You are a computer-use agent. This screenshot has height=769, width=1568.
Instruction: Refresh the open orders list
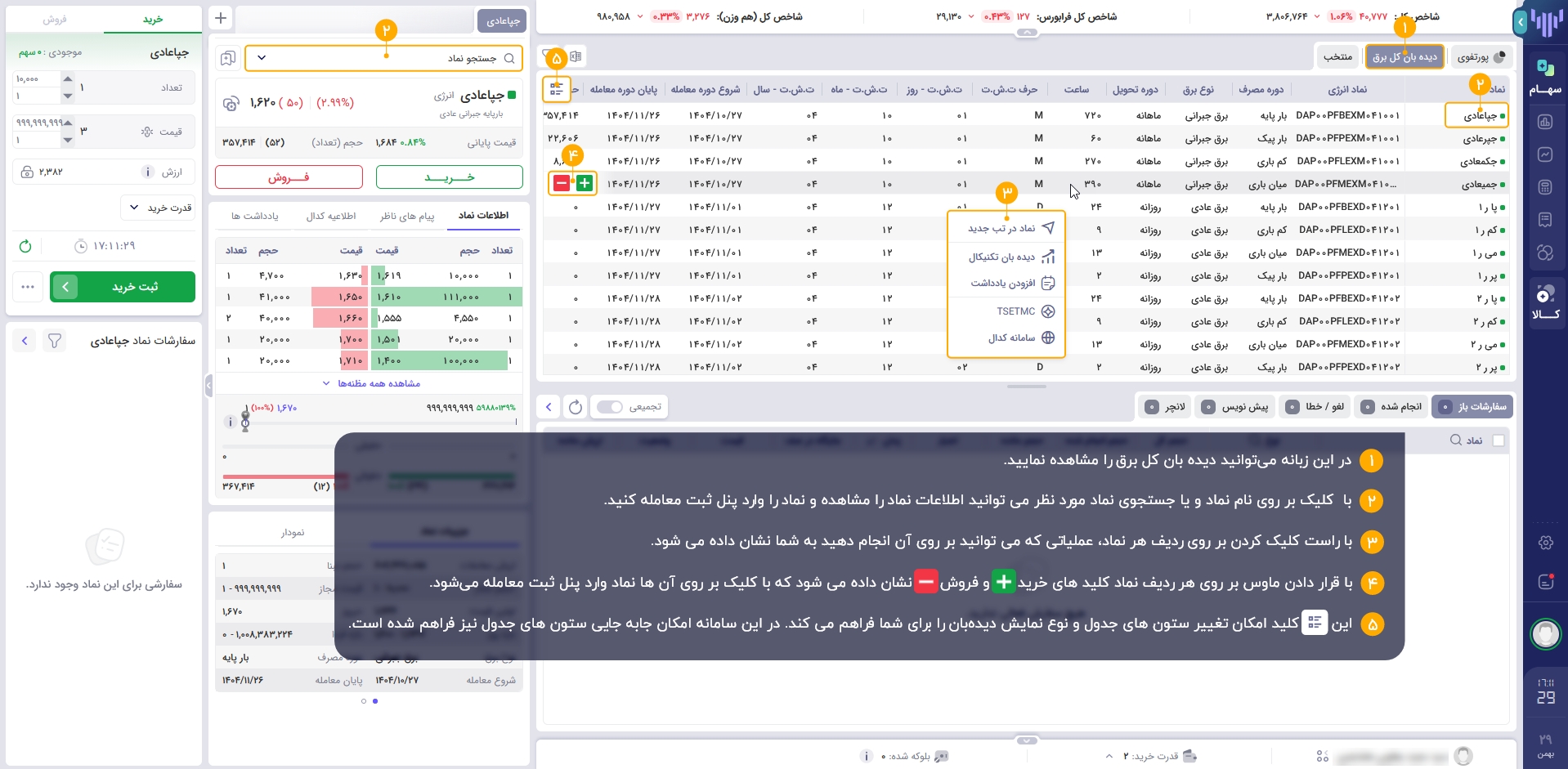click(575, 407)
